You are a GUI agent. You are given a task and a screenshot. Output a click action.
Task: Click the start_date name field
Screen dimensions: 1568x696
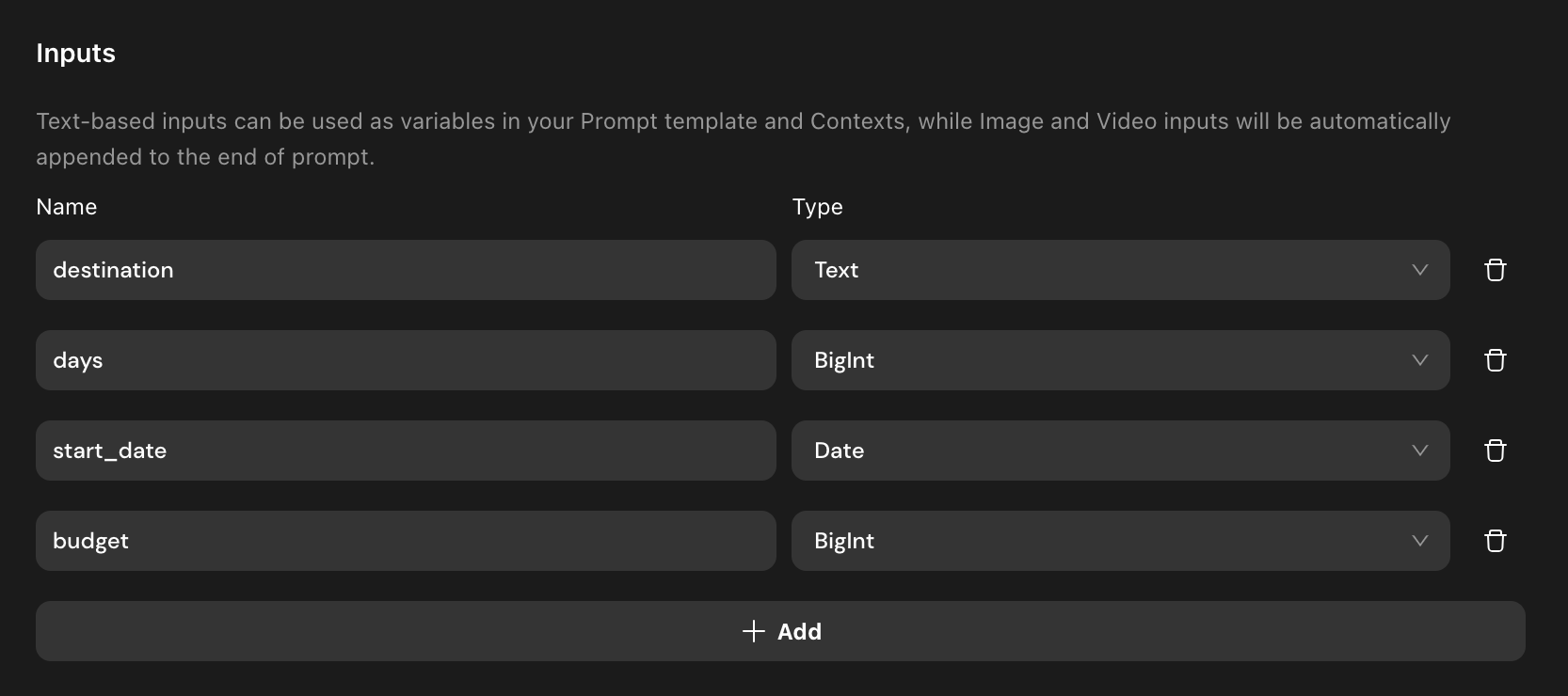(406, 451)
